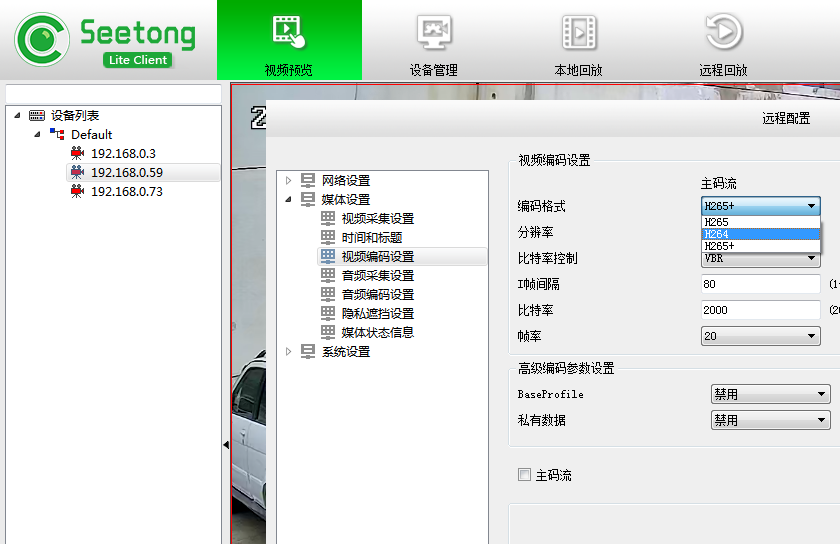Image resolution: width=840 pixels, height=544 pixels.
Task: Collapse the 媒体设置 node
Action: (x=288, y=199)
